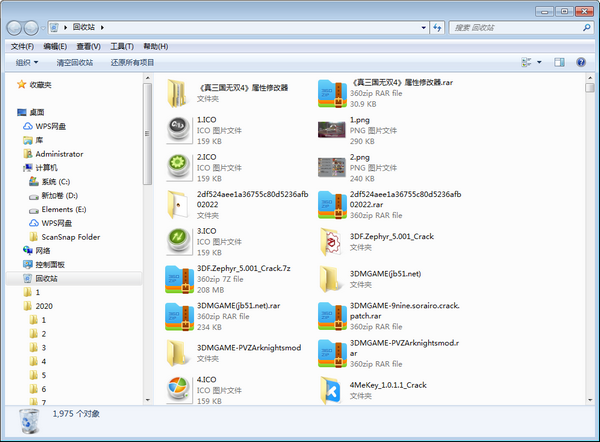Click the Back navigation arrow button
Image resolution: width=600 pixels, height=442 pixels.
[x=14, y=28]
